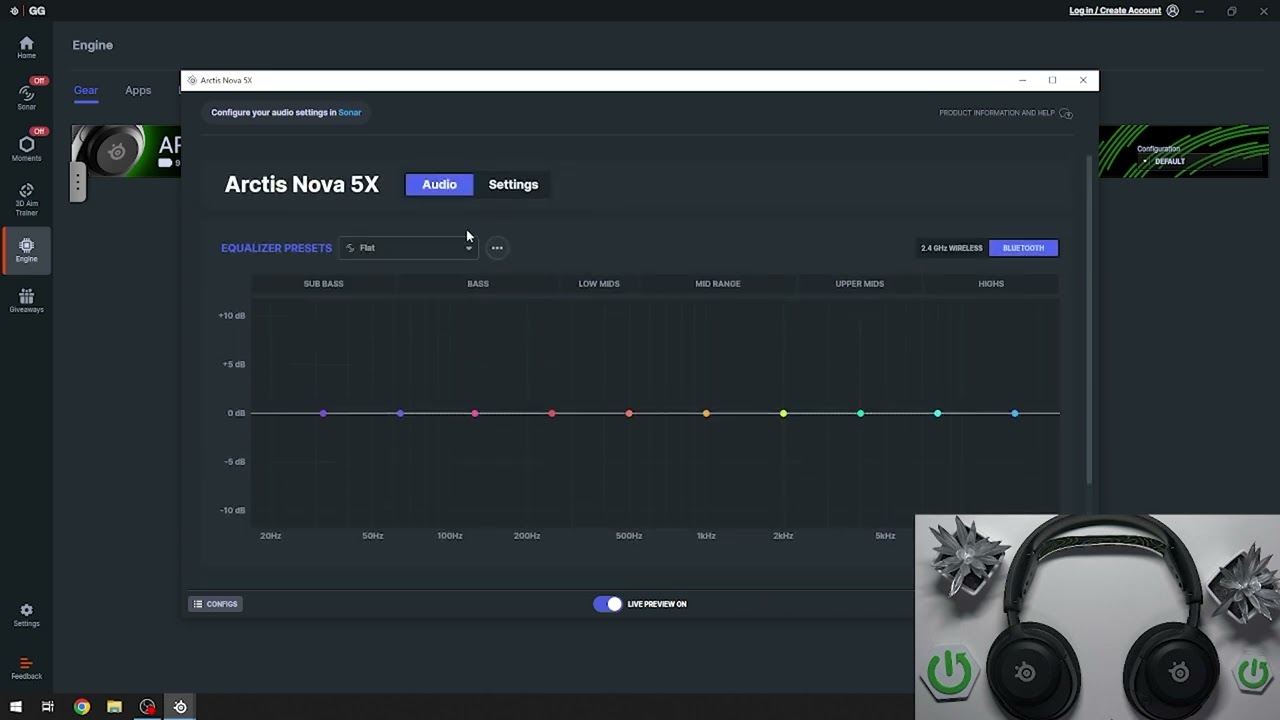Toggle Live Preview switch

click(607, 604)
